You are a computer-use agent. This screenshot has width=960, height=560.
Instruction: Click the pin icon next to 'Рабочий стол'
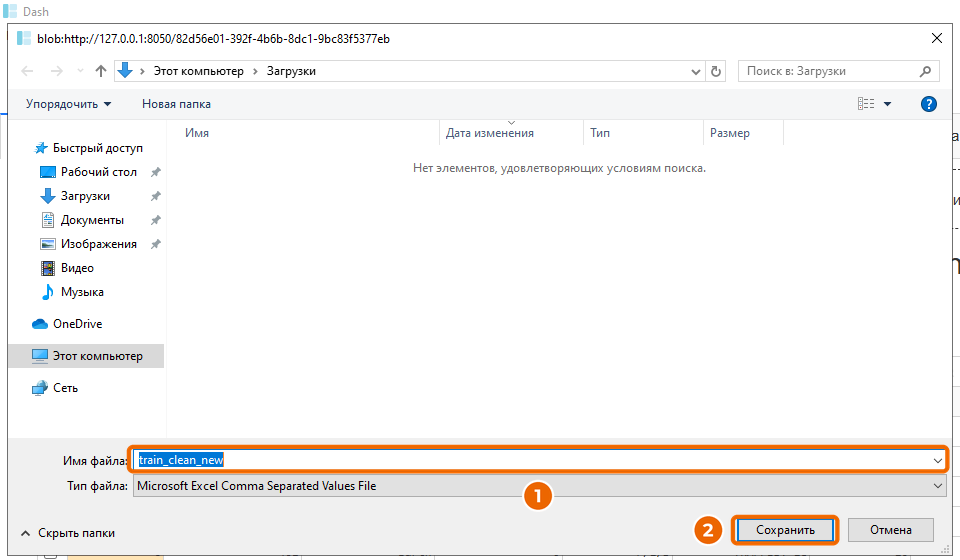tap(156, 172)
